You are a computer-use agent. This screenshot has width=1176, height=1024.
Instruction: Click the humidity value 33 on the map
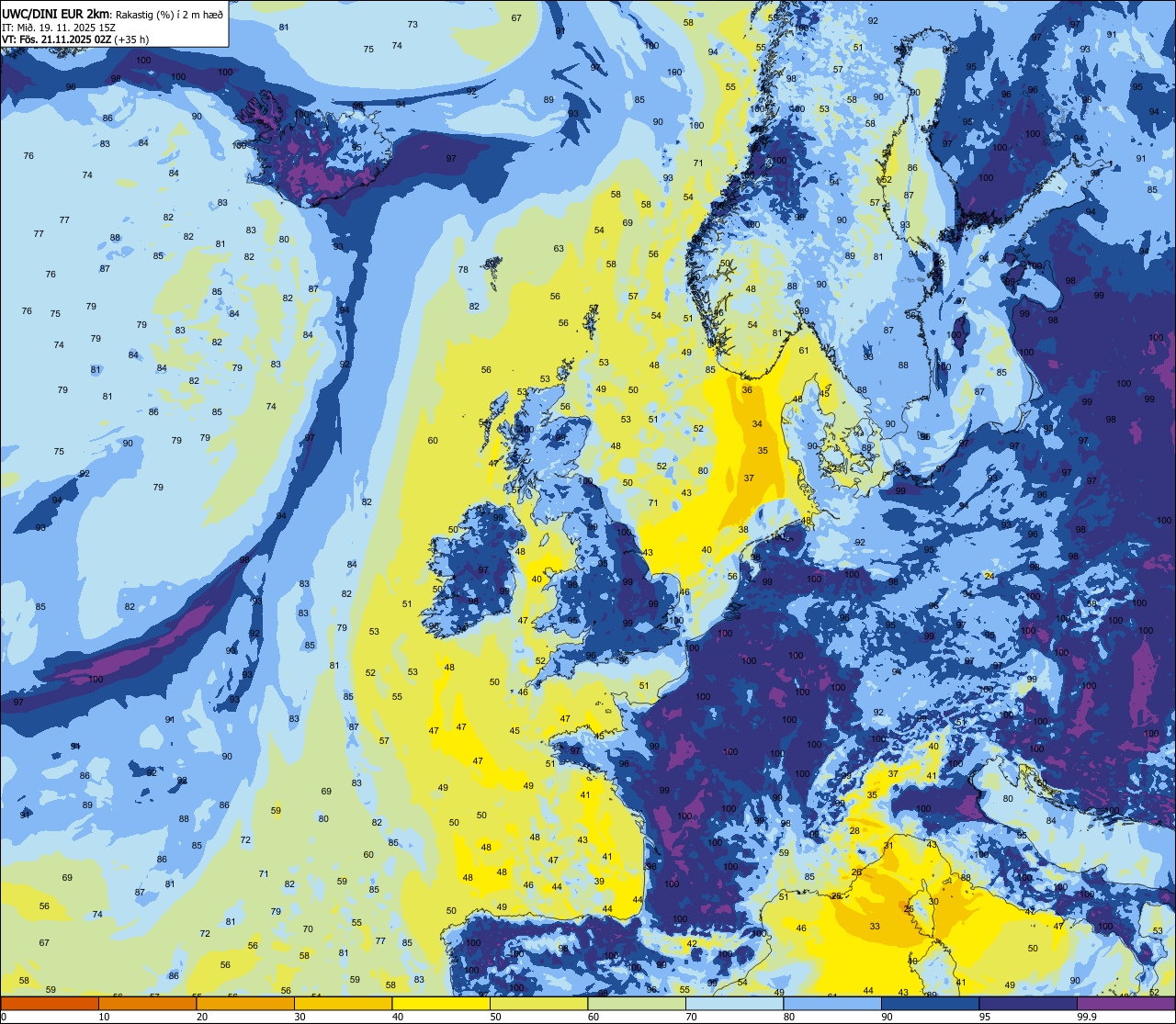(875, 926)
